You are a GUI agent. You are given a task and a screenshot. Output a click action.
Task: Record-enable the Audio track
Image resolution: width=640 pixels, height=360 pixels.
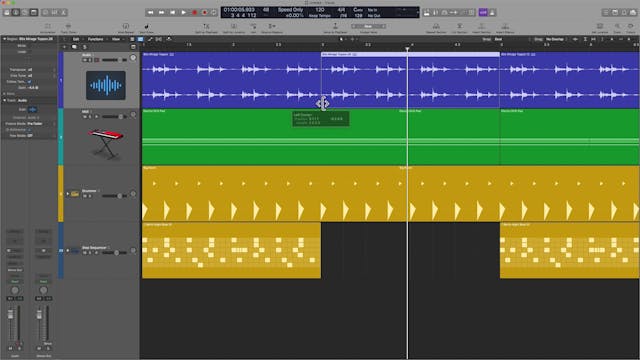pos(97,60)
